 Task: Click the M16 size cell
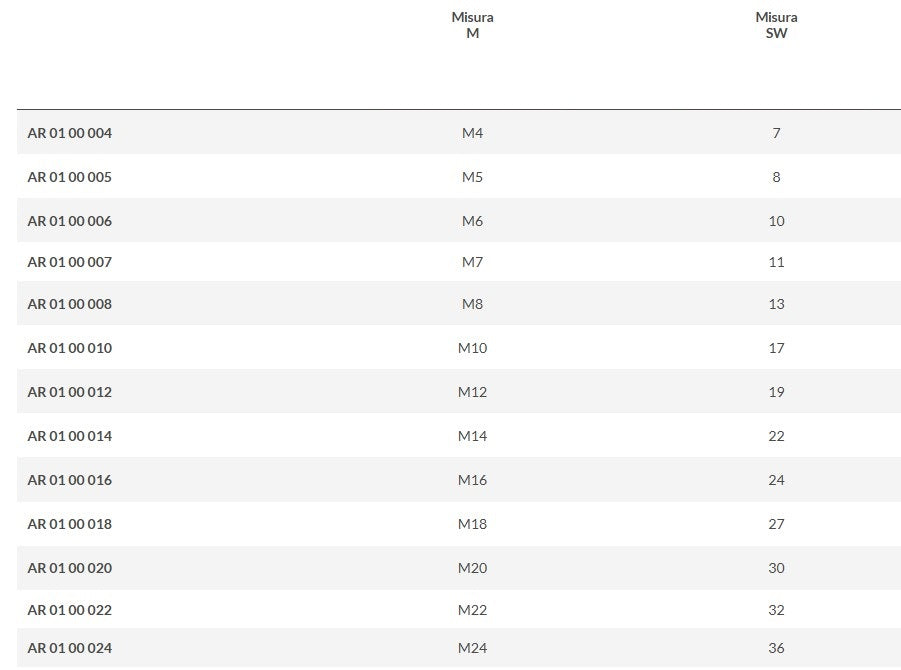(472, 480)
